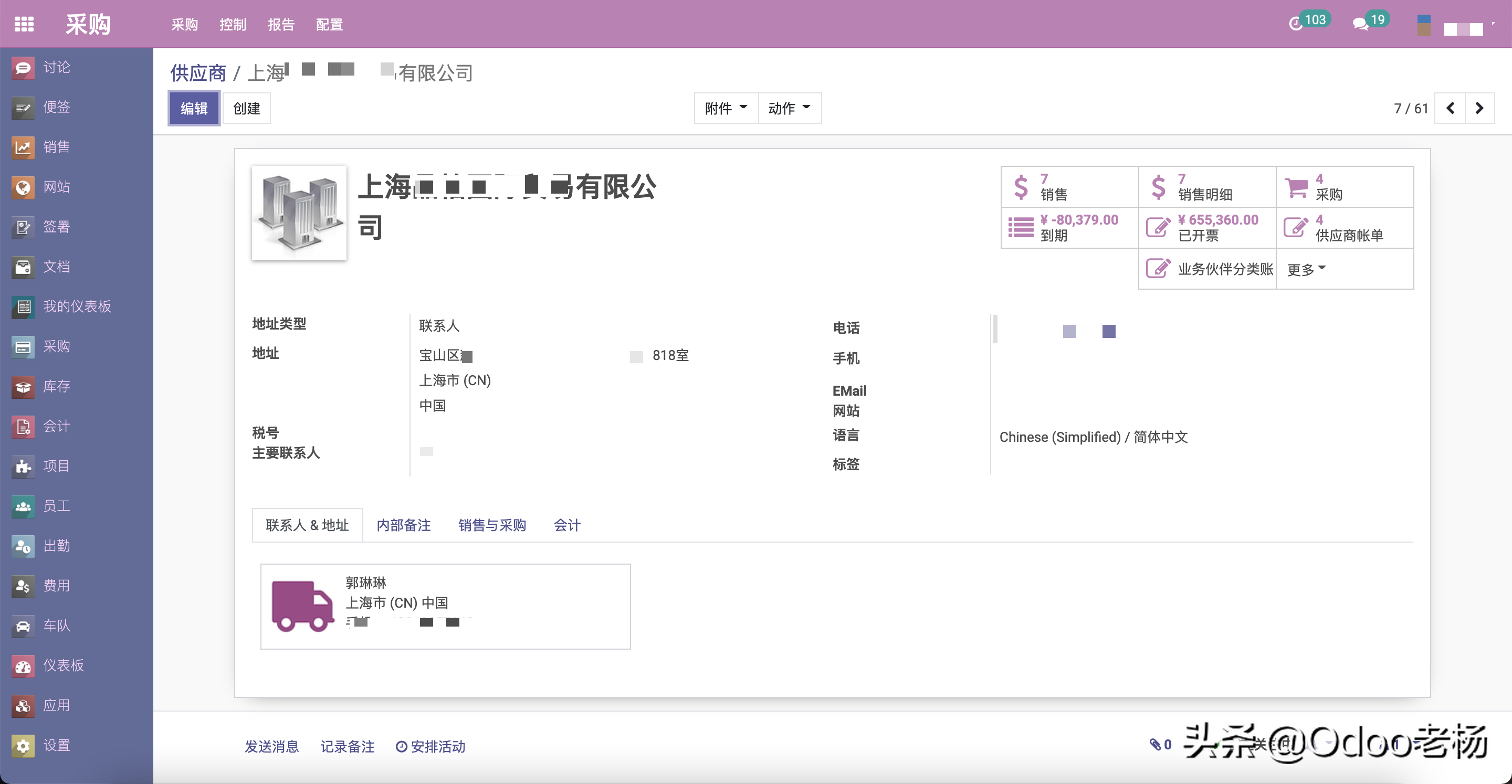The image size is (1512, 784).
Task: Click the 编辑 edit button
Action: (x=194, y=108)
